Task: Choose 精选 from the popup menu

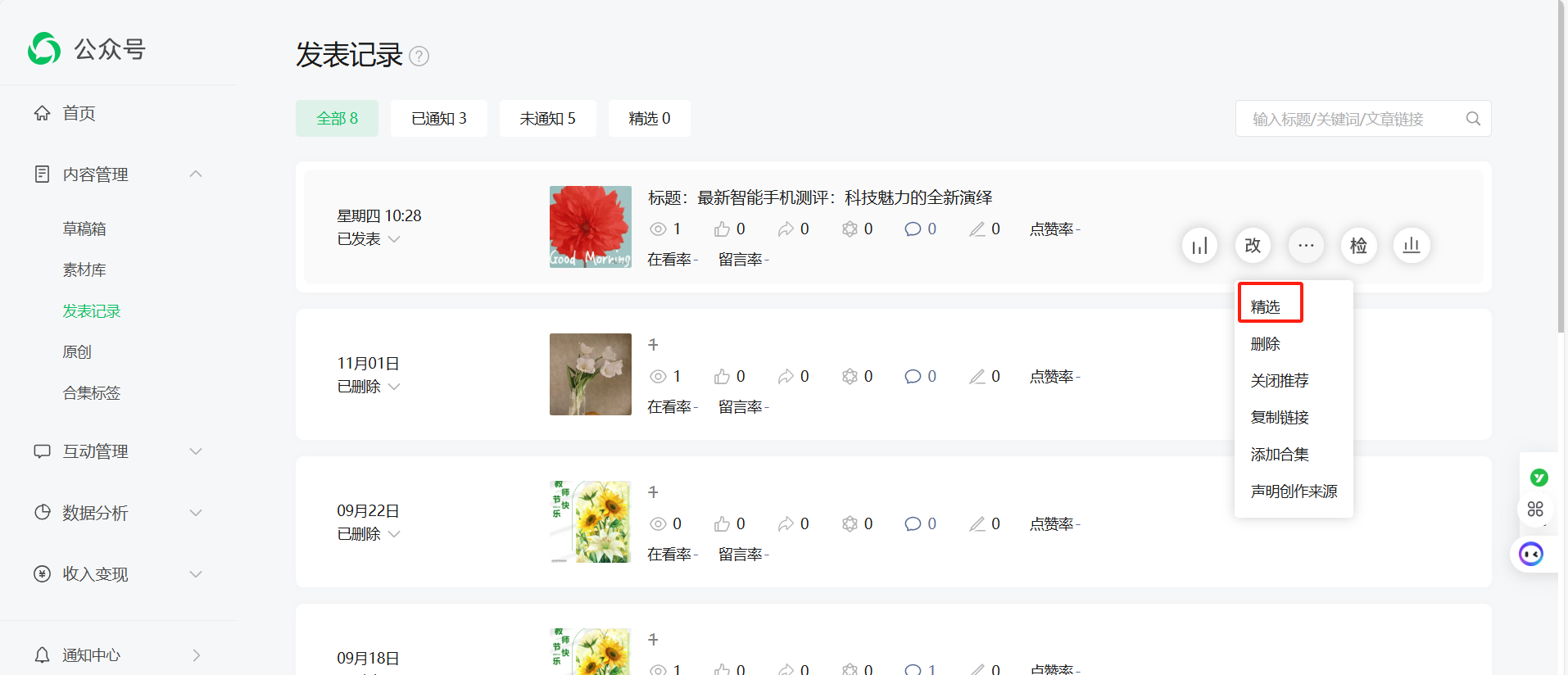Action: click(1266, 307)
